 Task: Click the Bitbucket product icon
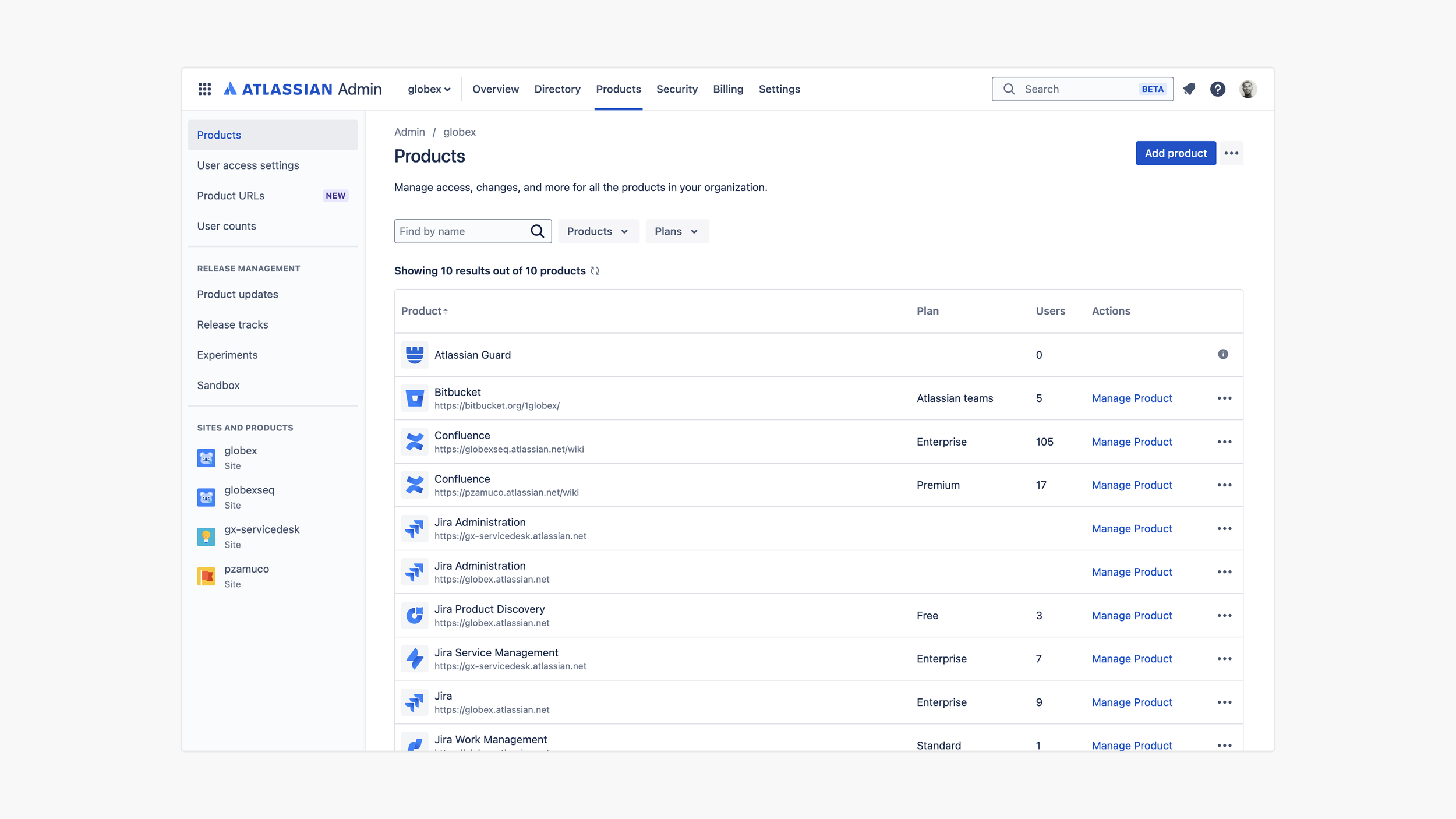tap(415, 398)
